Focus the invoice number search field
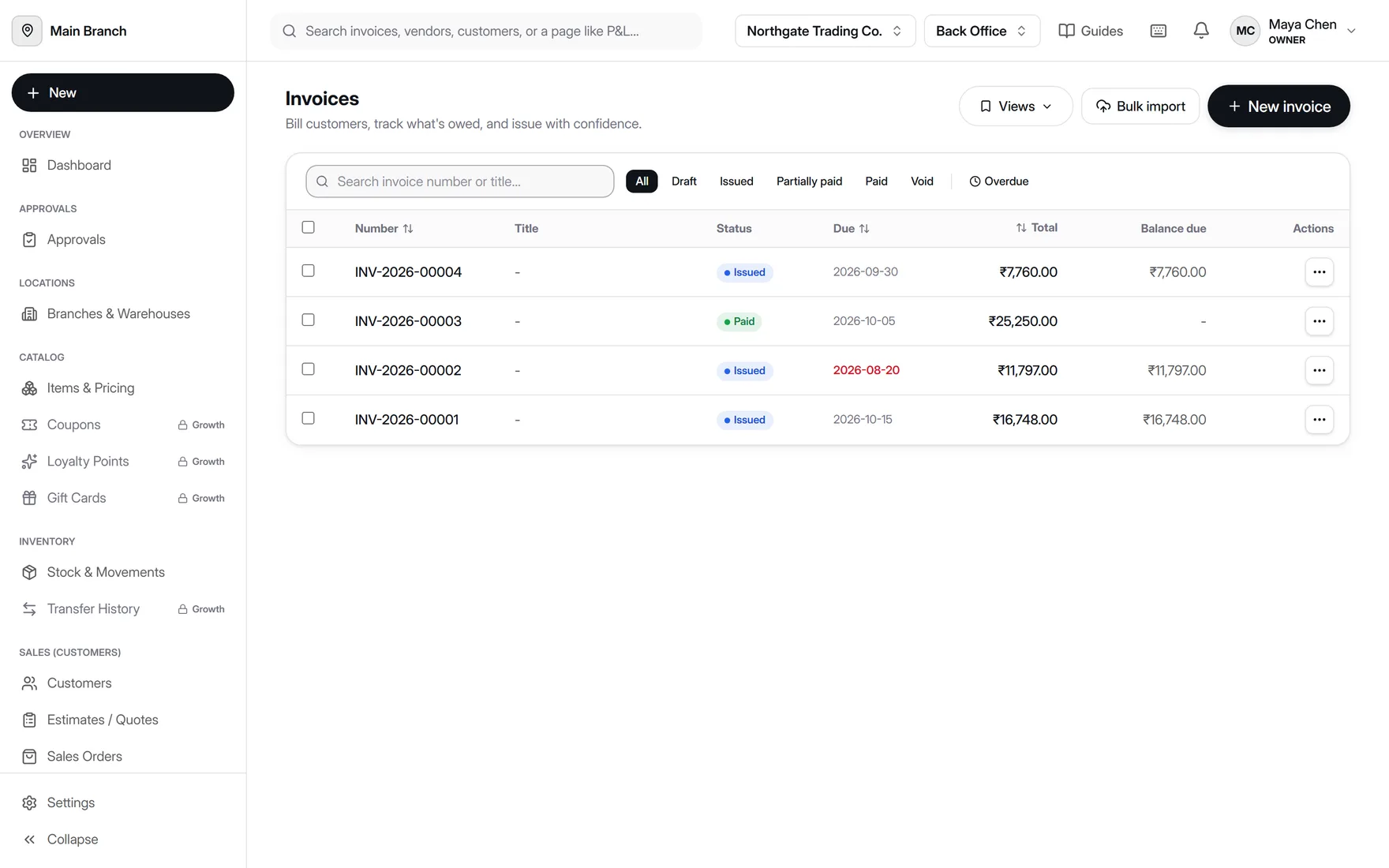 coord(460,181)
